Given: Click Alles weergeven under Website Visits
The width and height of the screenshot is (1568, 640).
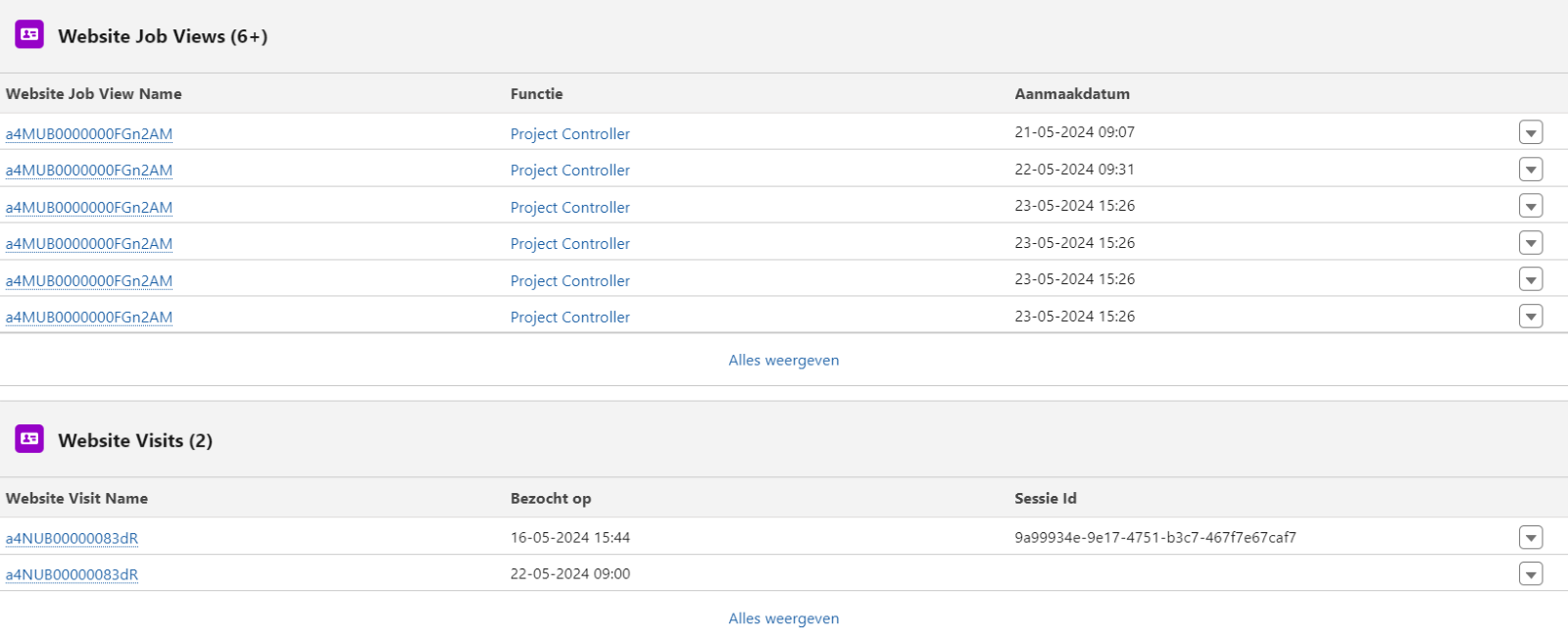Looking at the screenshot, I should point(783,618).
